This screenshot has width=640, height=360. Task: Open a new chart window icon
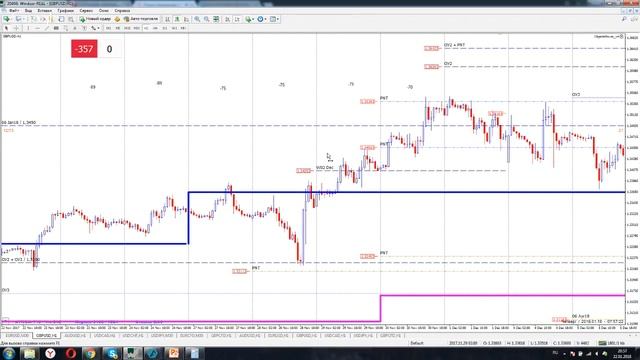pos(7,19)
